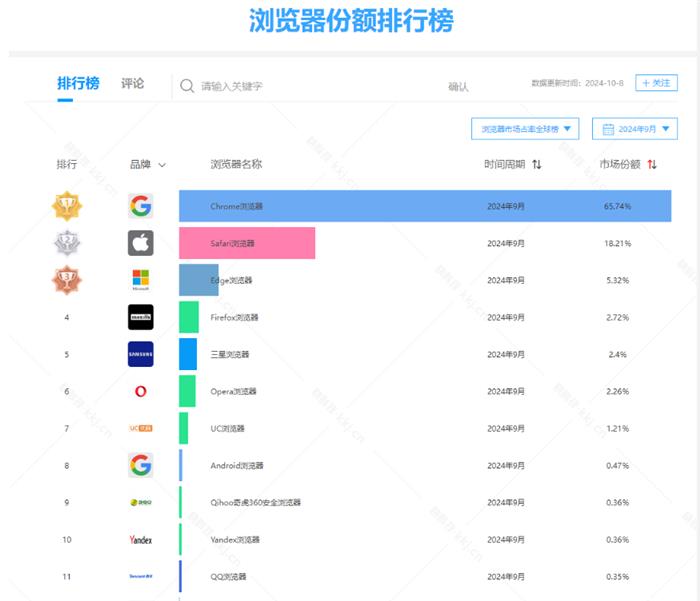Click the green Firefox share bar

click(189, 317)
